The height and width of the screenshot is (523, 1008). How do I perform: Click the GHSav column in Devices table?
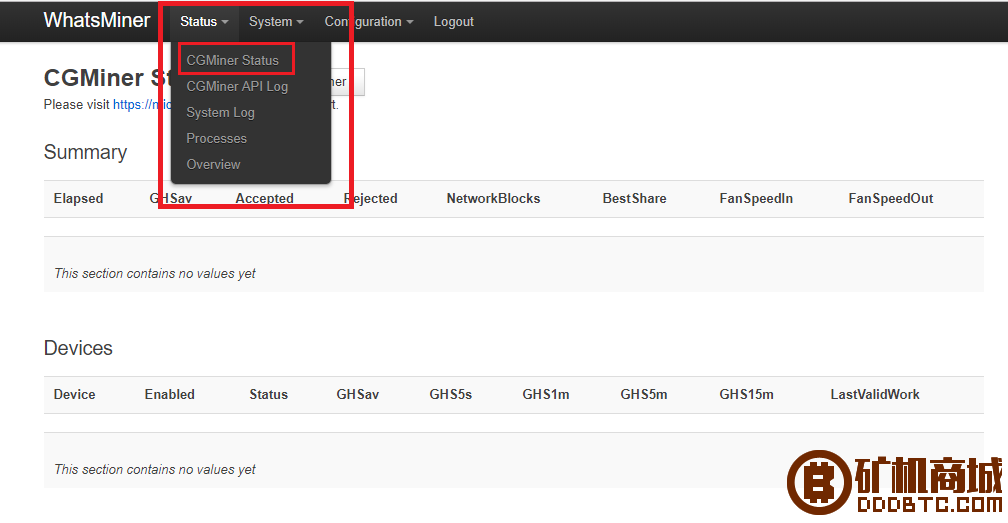[x=357, y=394]
